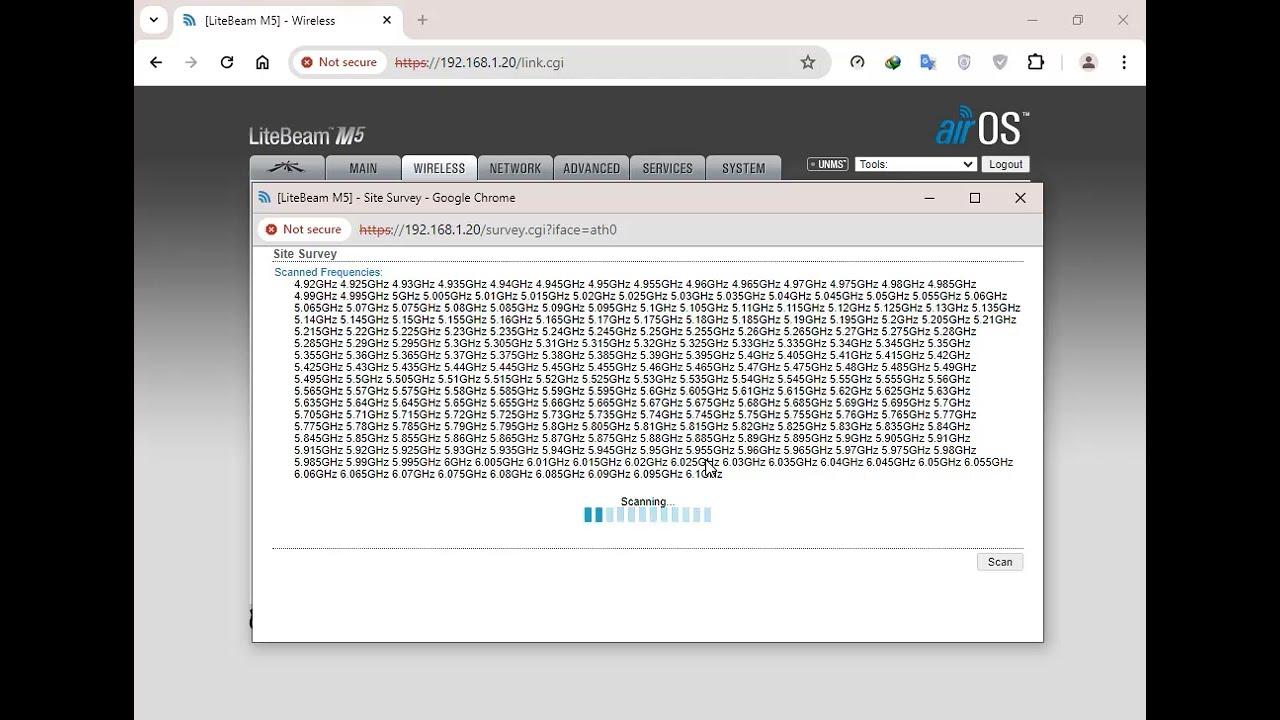
Task: Close the LiteBeam M5 Wireless tab
Action: (386, 20)
